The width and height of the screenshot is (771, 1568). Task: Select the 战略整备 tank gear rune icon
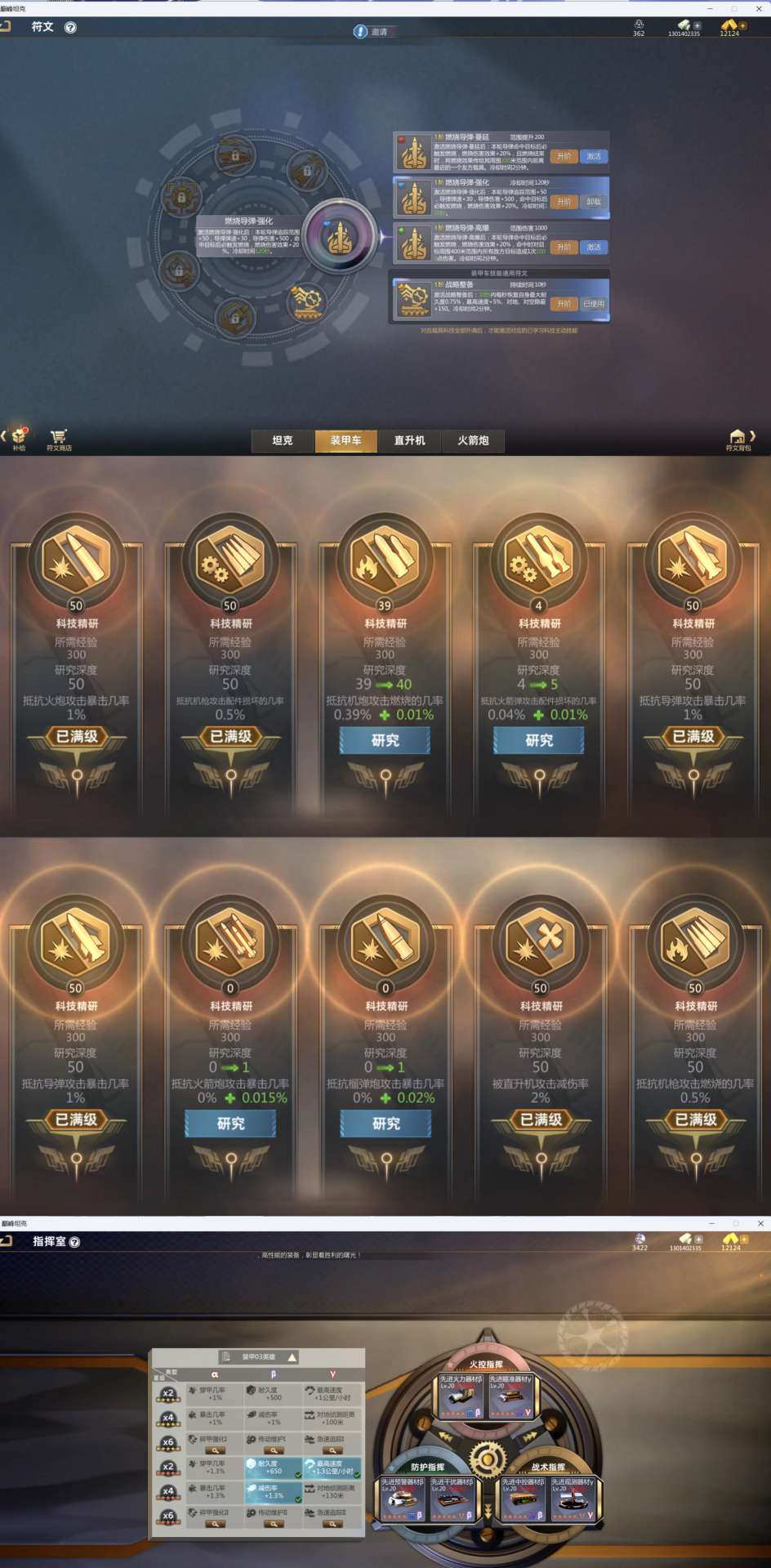pos(307,302)
